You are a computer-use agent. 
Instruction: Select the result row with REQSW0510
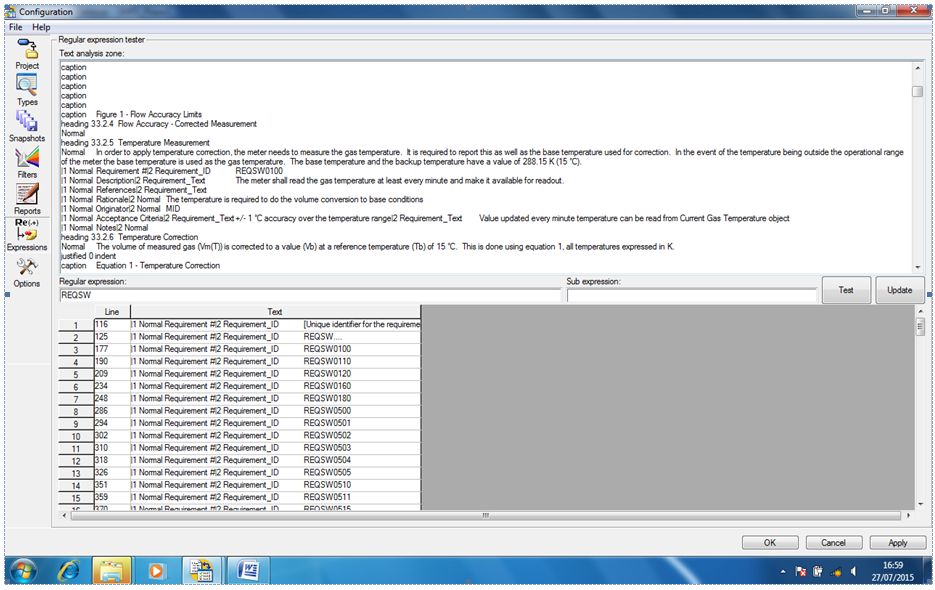pos(240,485)
